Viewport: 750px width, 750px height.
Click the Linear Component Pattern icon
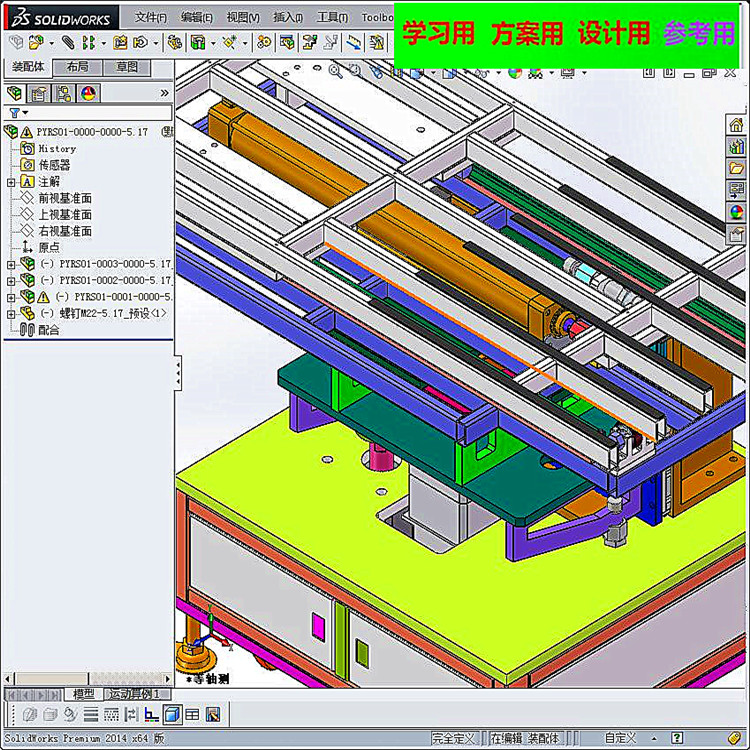(88, 43)
